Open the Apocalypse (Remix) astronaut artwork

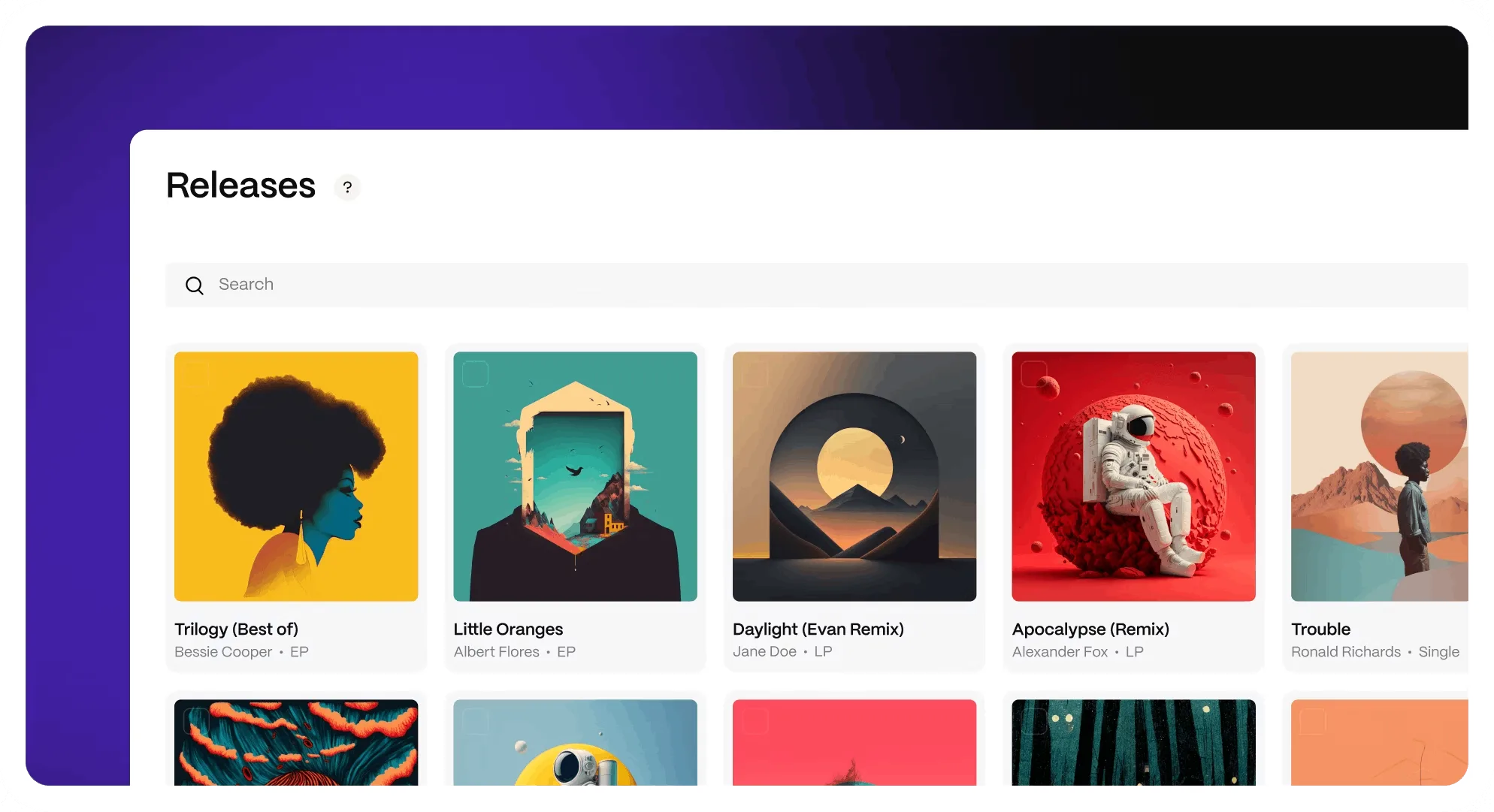coord(1134,476)
